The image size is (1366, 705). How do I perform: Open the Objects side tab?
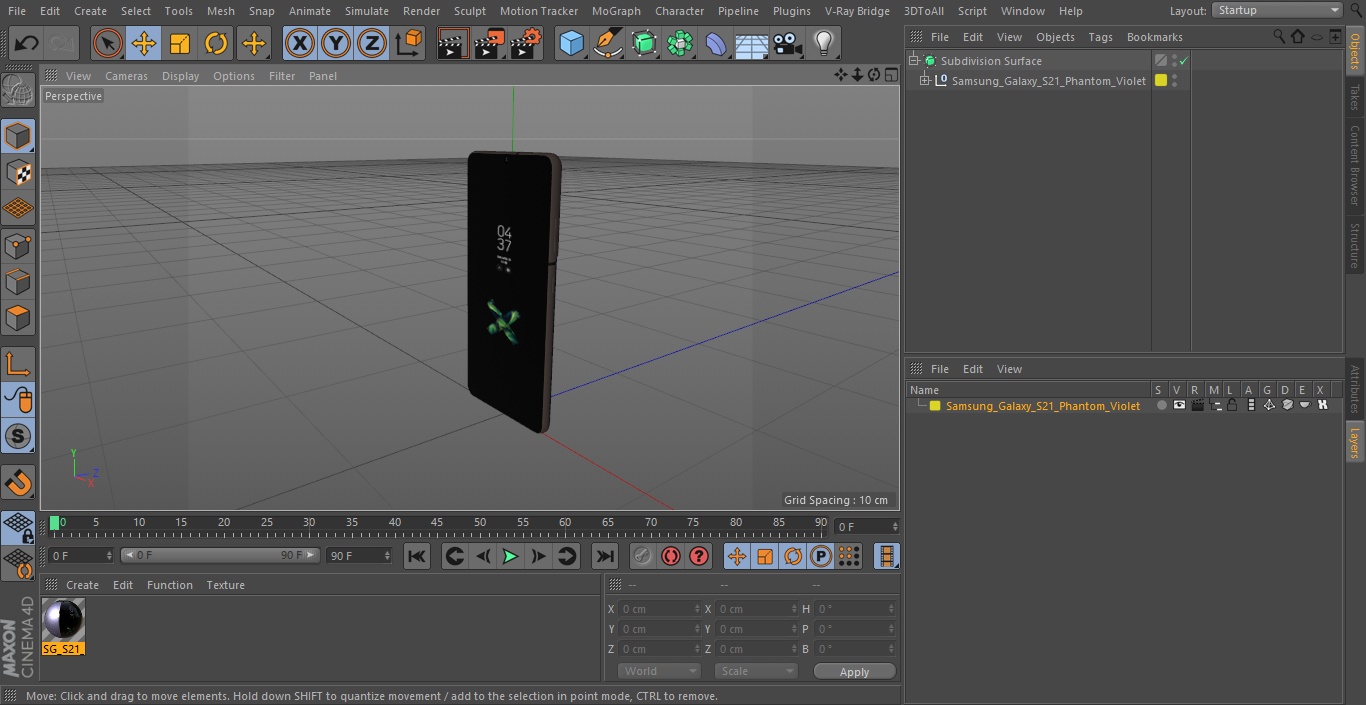[1355, 50]
